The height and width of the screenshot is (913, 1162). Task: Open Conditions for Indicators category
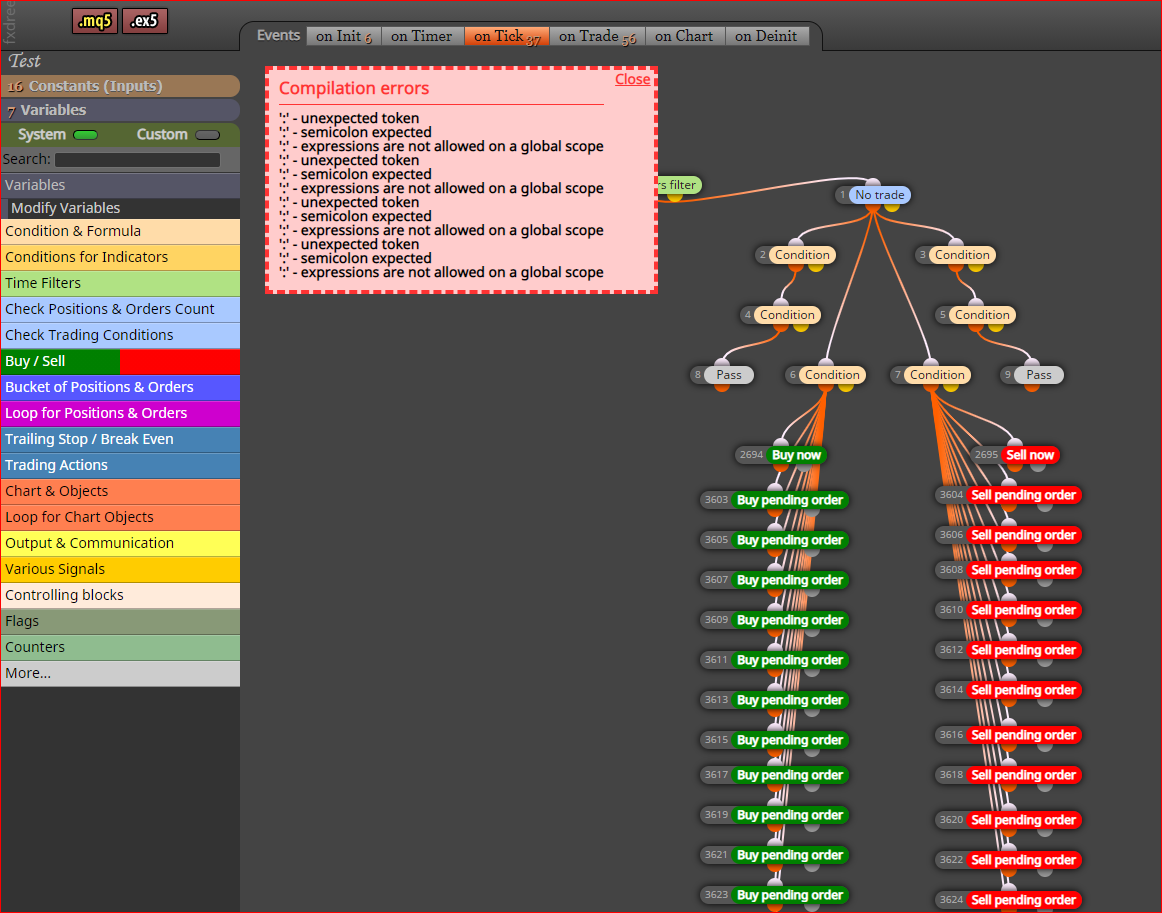(120, 257)
